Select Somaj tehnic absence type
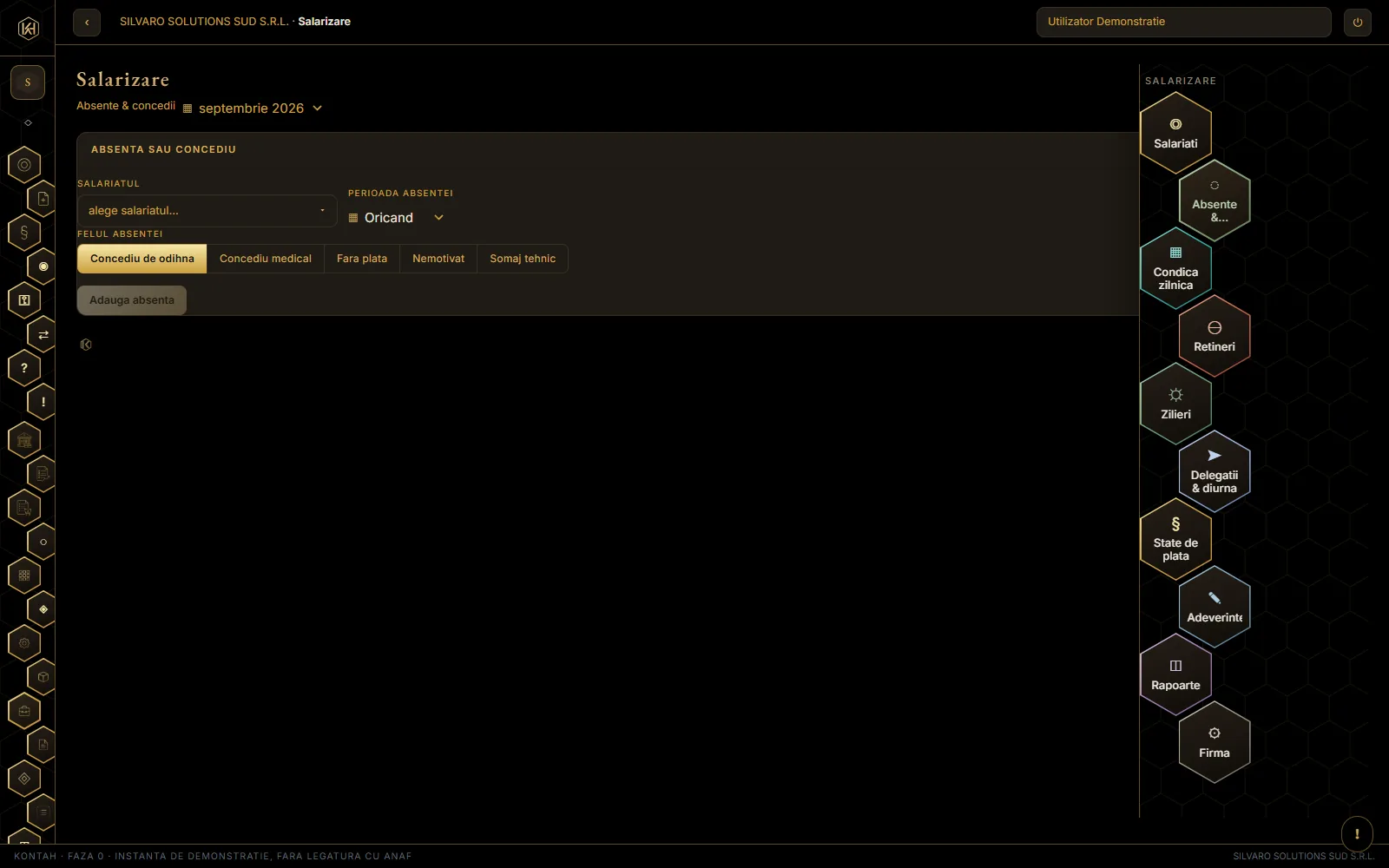This screenshot has height=868, width=1389. [x=523, y=259]
